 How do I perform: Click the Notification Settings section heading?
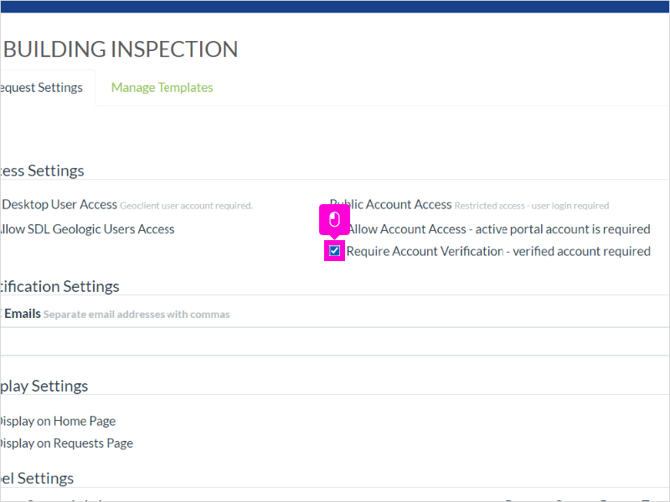coord(59,286)
